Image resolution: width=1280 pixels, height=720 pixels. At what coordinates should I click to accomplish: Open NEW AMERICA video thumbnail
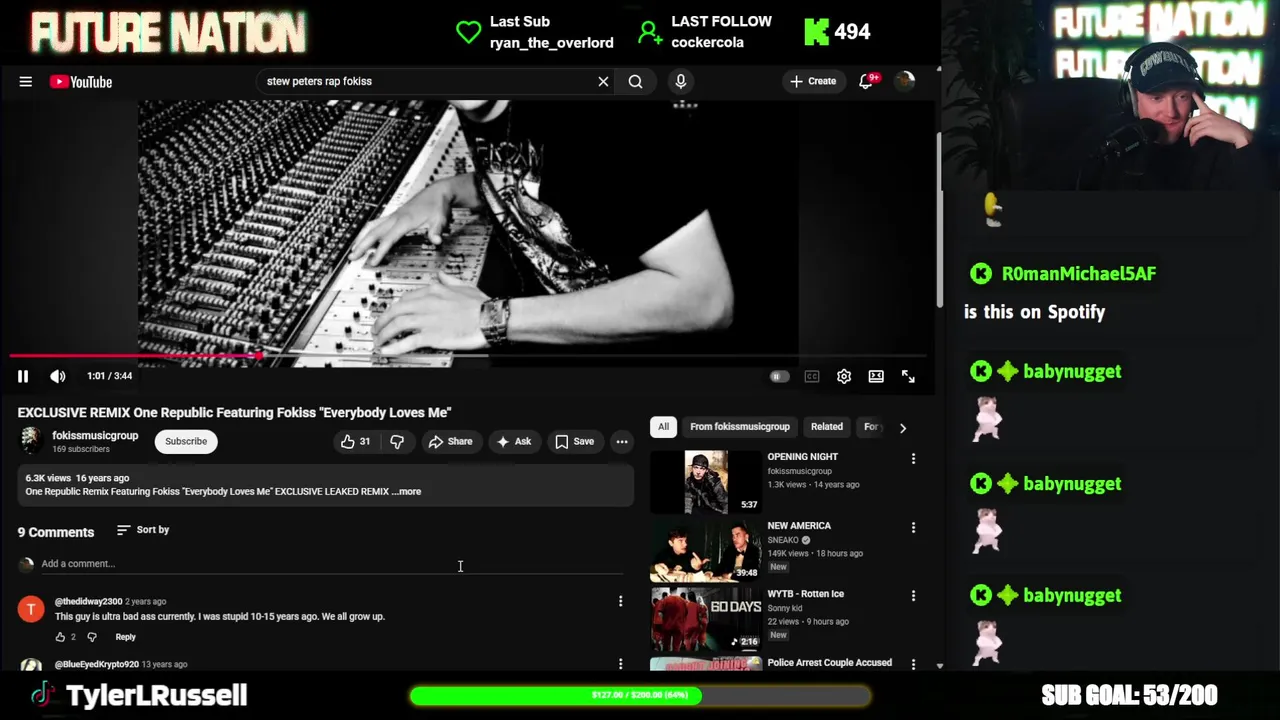pos(706,550)
